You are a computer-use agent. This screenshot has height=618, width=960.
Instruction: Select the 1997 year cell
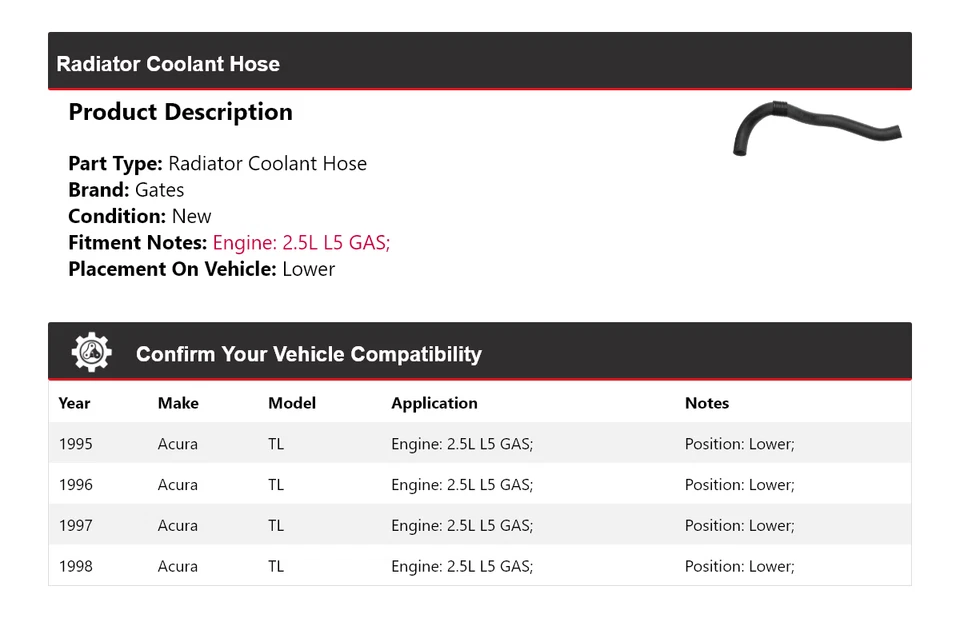75,525
